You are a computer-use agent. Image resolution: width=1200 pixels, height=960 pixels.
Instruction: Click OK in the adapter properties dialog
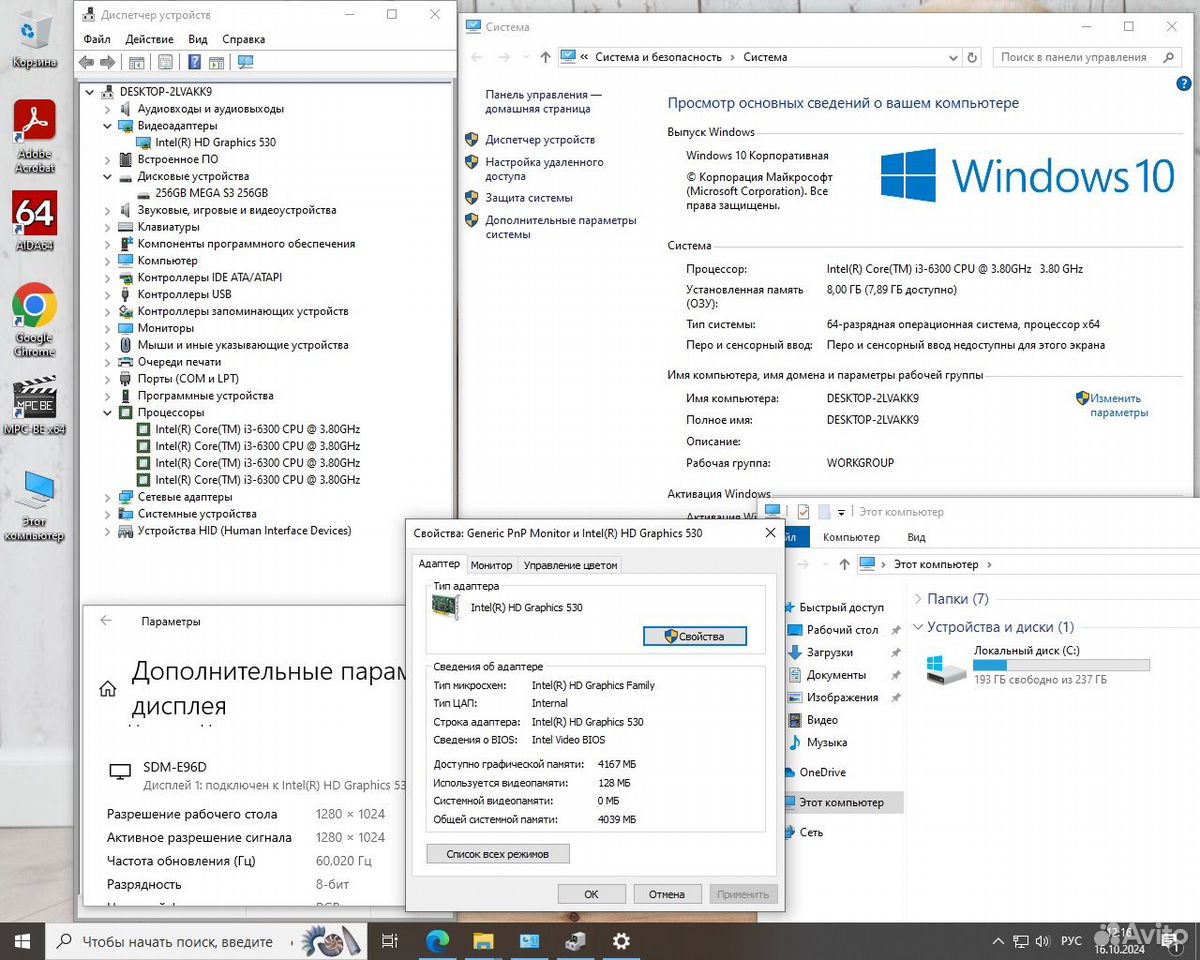(591, 894)
